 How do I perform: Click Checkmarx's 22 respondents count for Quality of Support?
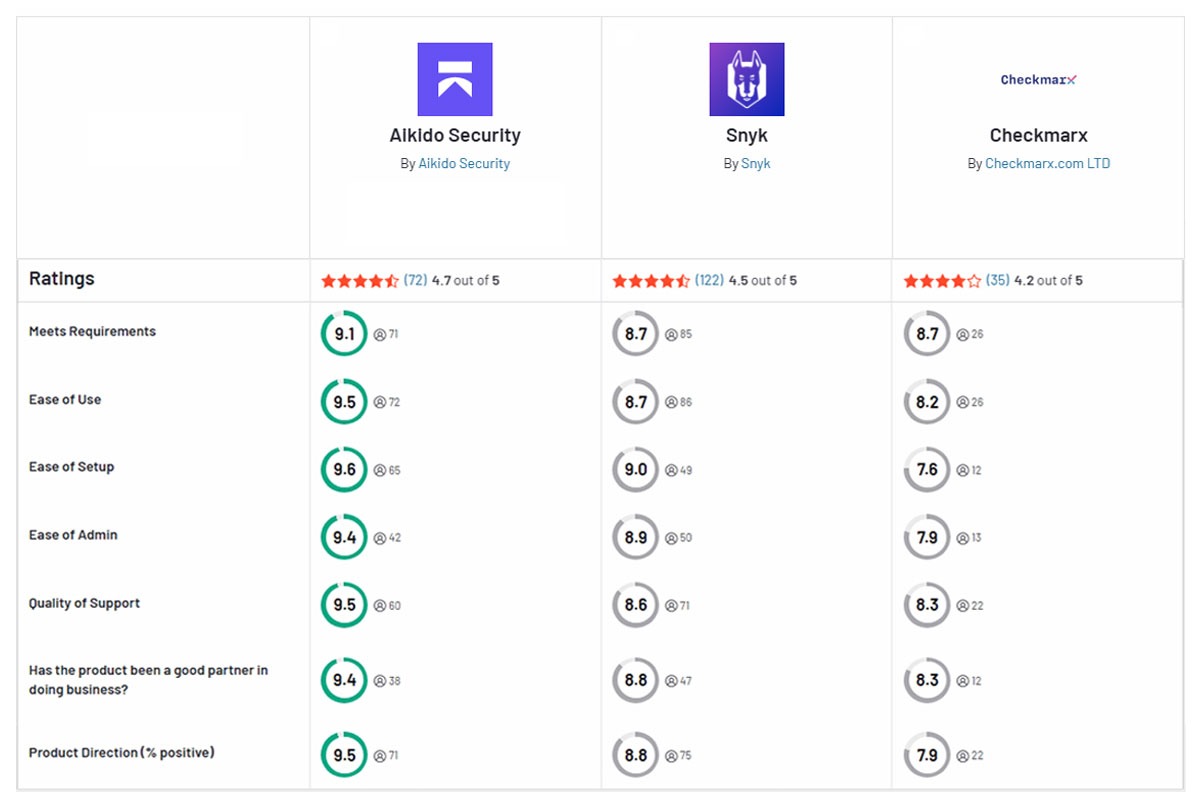tap(970, 606)
